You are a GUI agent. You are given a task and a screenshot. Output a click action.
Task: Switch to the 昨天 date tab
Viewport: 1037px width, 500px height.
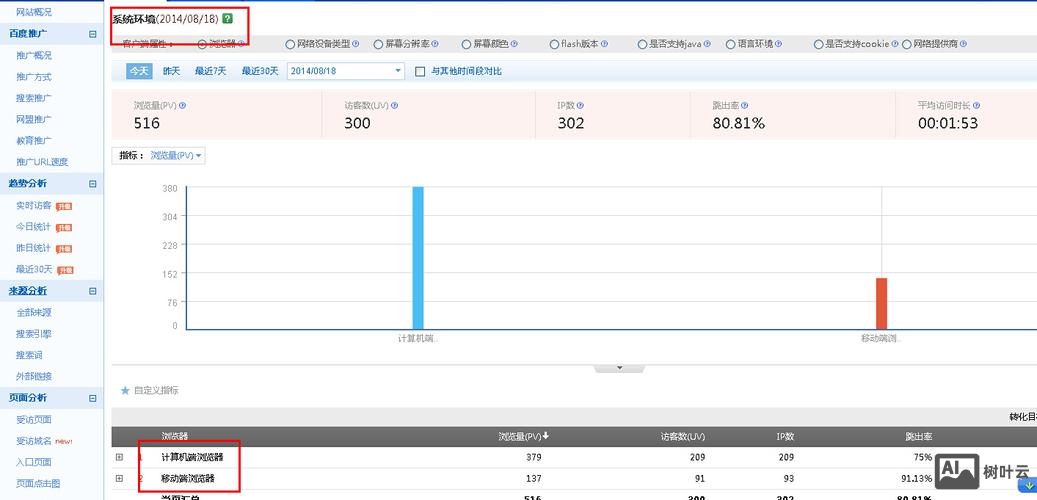coord(172,71)
